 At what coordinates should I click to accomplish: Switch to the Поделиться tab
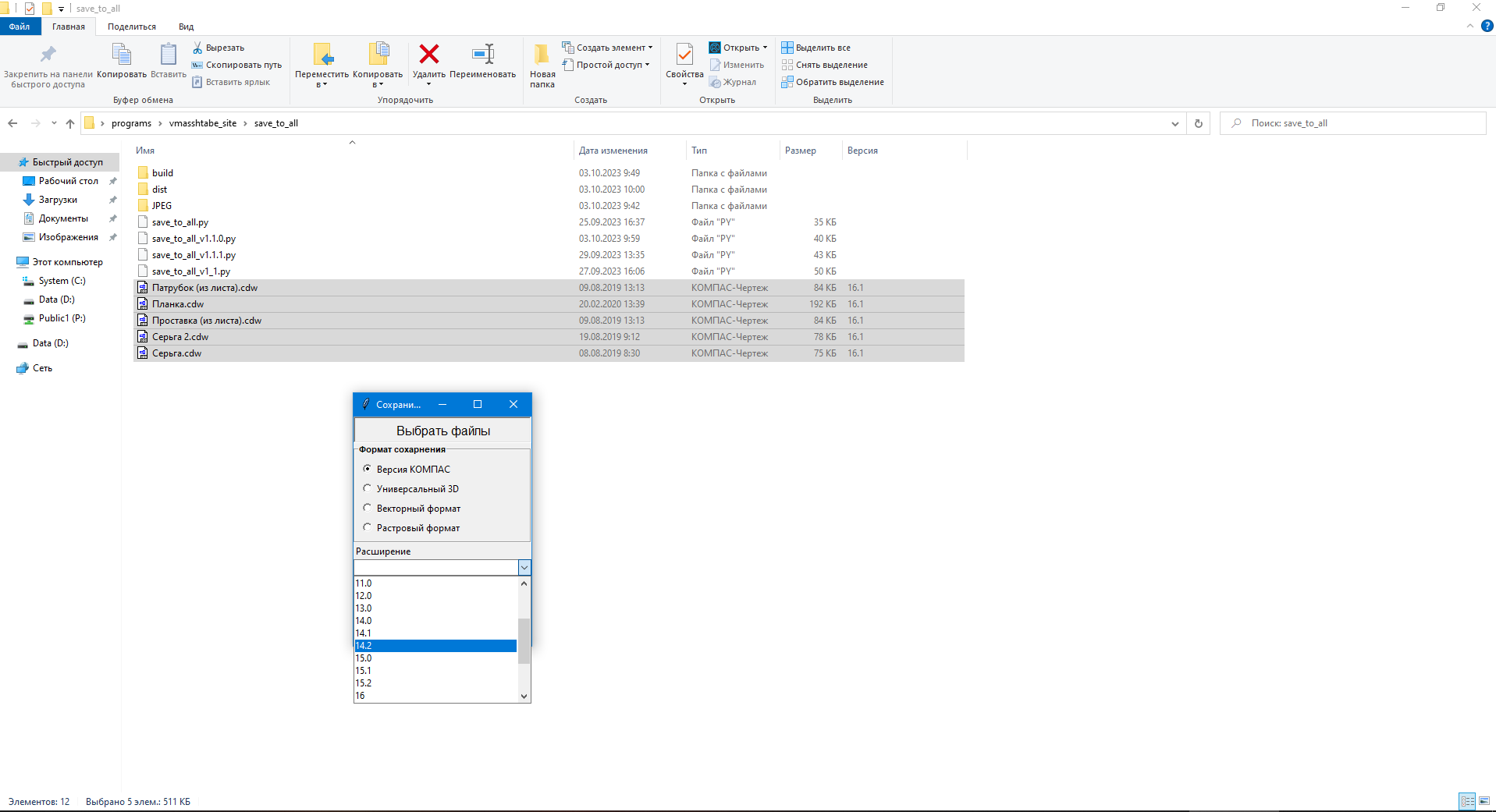click(x=132, y=27)
